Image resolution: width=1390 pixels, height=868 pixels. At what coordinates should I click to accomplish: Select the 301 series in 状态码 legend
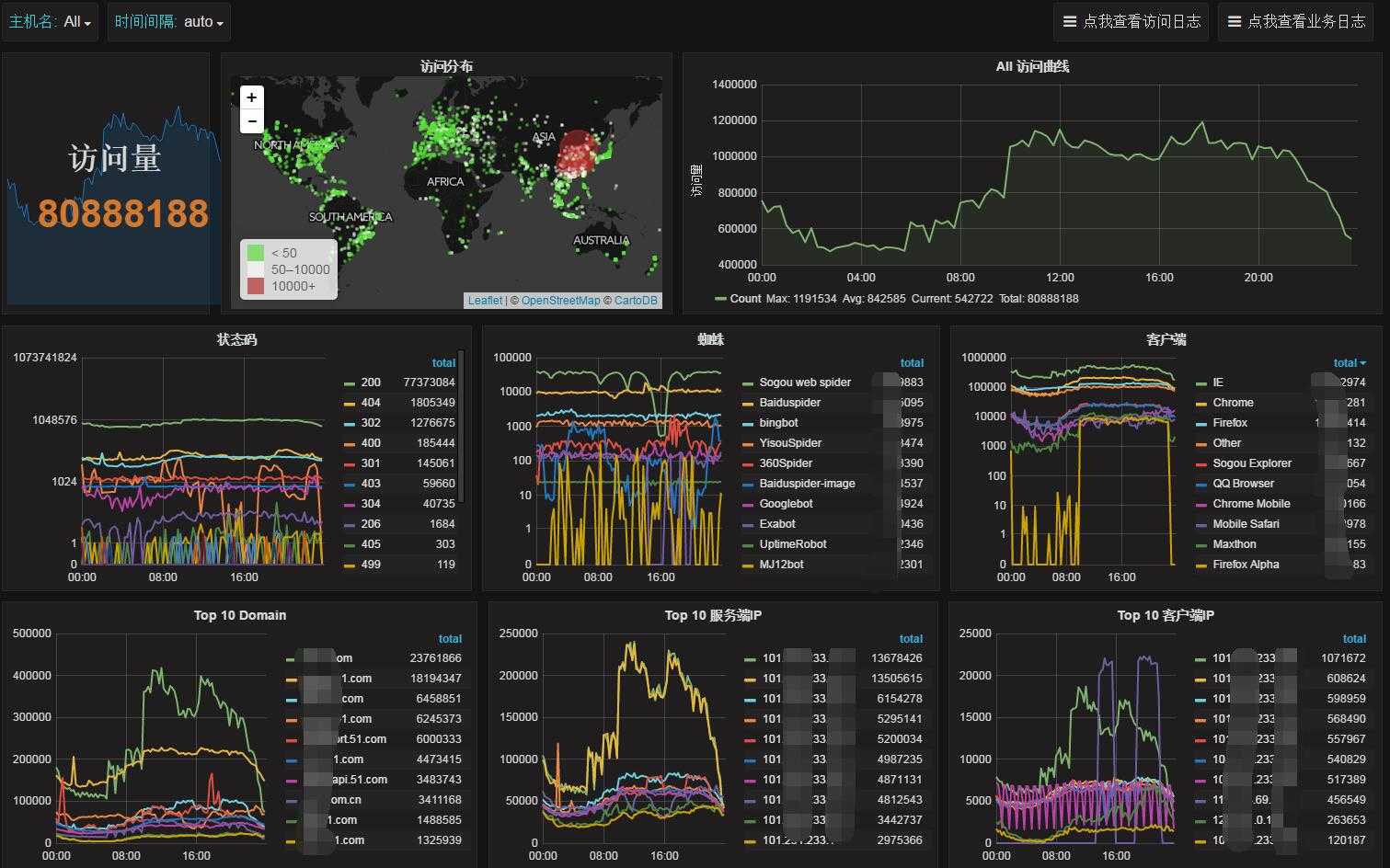coord(371,463)
